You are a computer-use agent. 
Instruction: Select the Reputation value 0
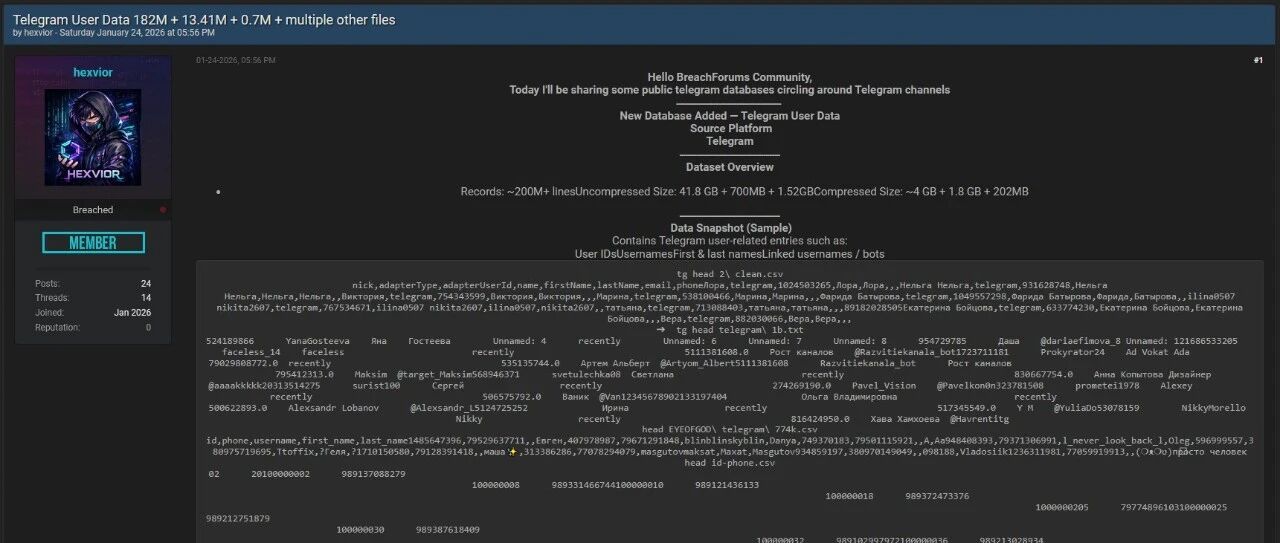(148, 327)
